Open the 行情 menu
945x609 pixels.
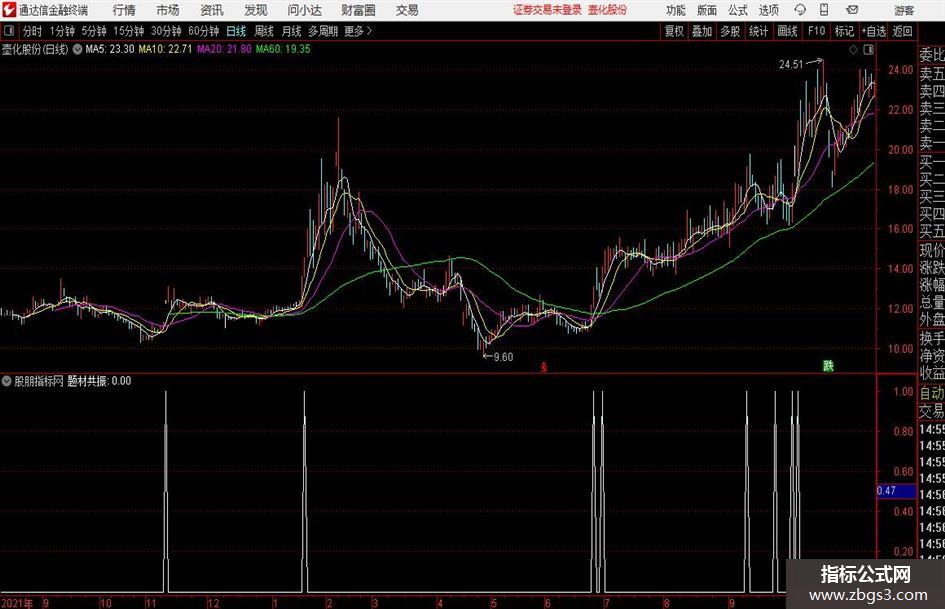[x=124, y=10]
